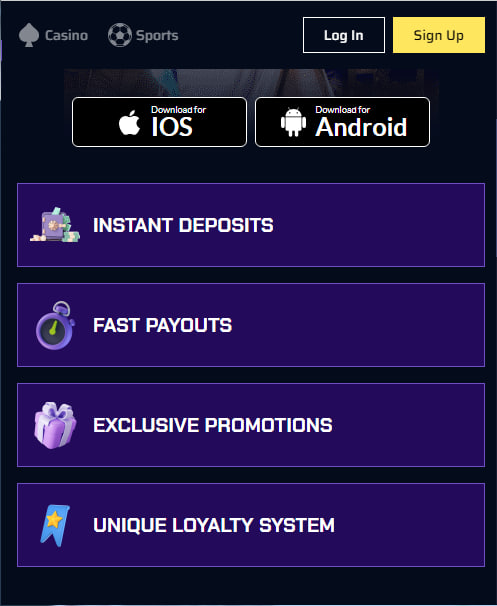Click the safe with cash icon
This screenshot has height=606, width=497.
(x=55, y=225)
